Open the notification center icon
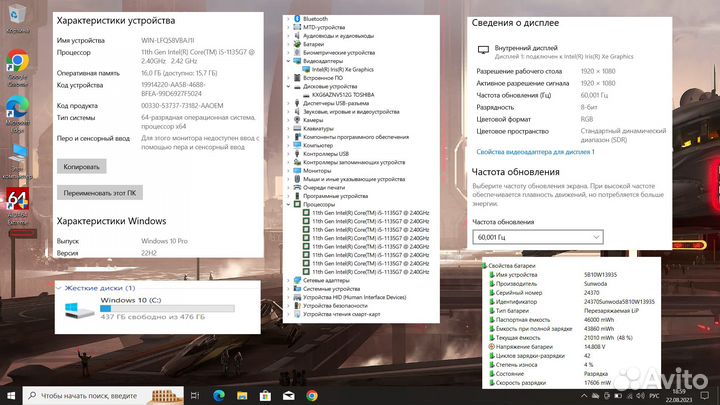The height and width of the screenshot is (405, 720). [x=705, y=395]
